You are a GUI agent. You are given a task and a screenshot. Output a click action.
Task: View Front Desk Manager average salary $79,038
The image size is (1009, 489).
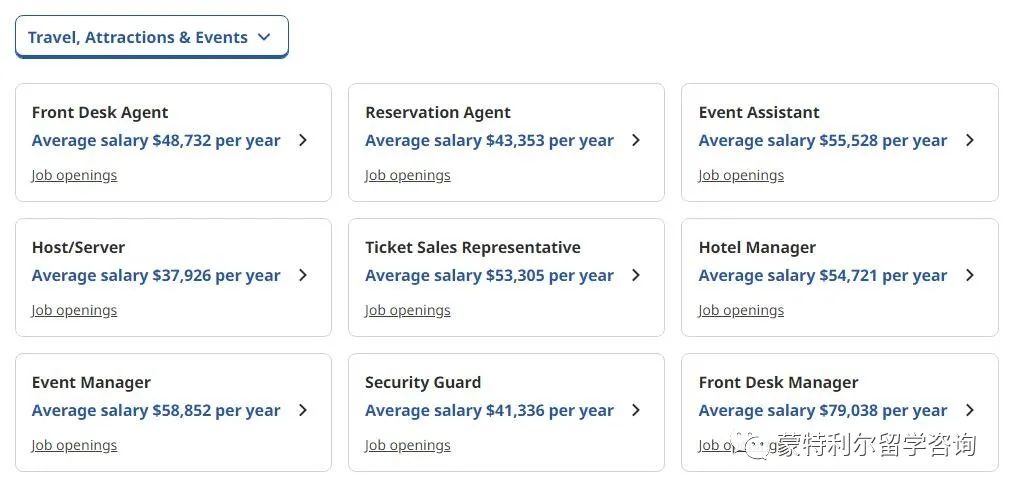click(822, 411)
